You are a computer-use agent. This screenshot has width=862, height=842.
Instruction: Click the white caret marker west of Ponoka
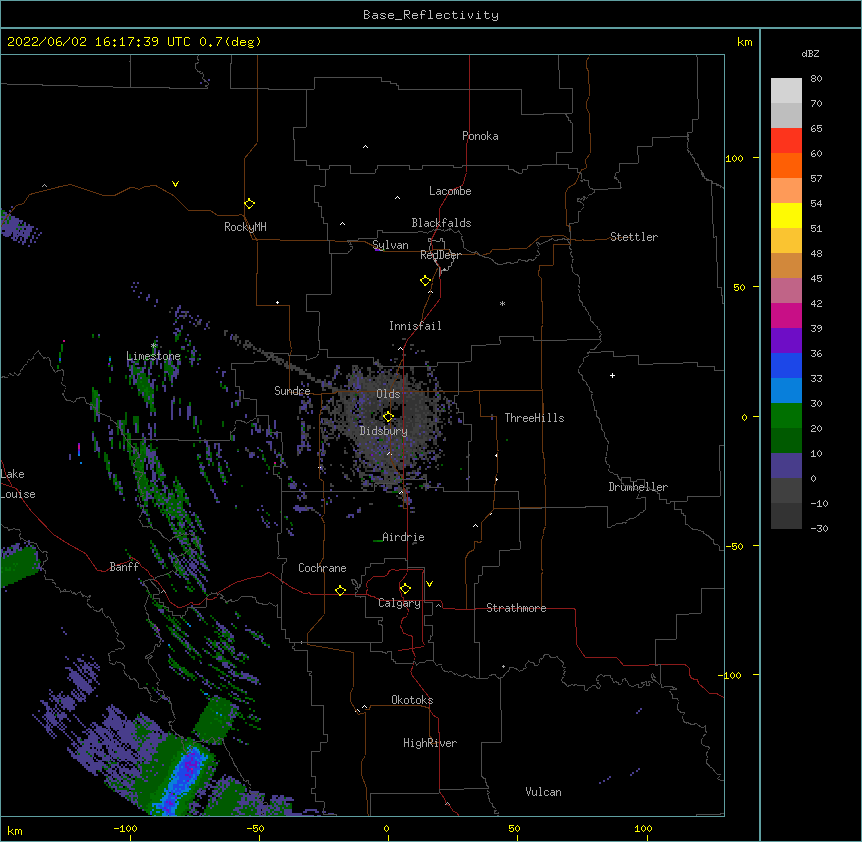365,147
